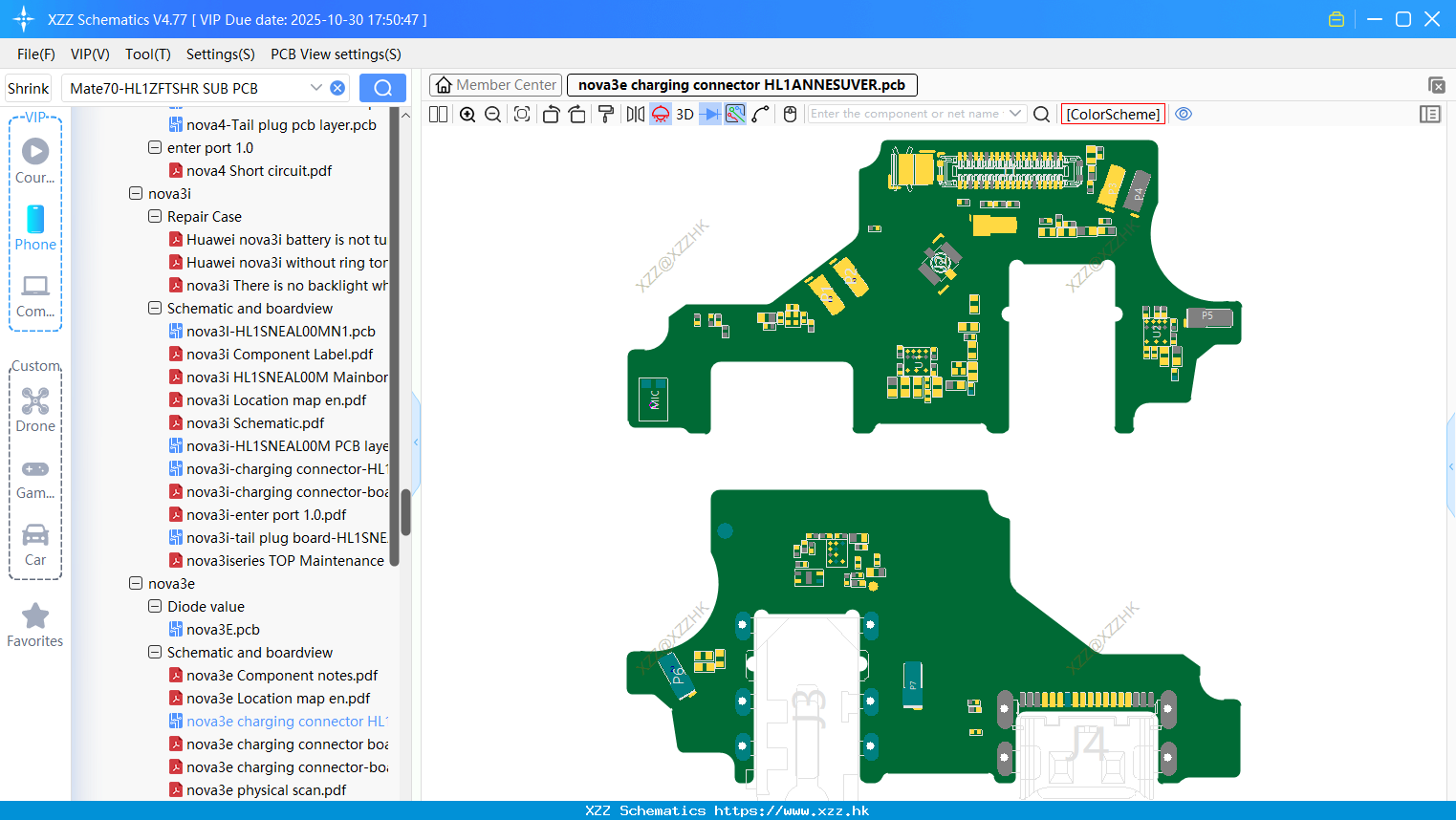Open the xzz.hk website link

click(x=792, y=810)
